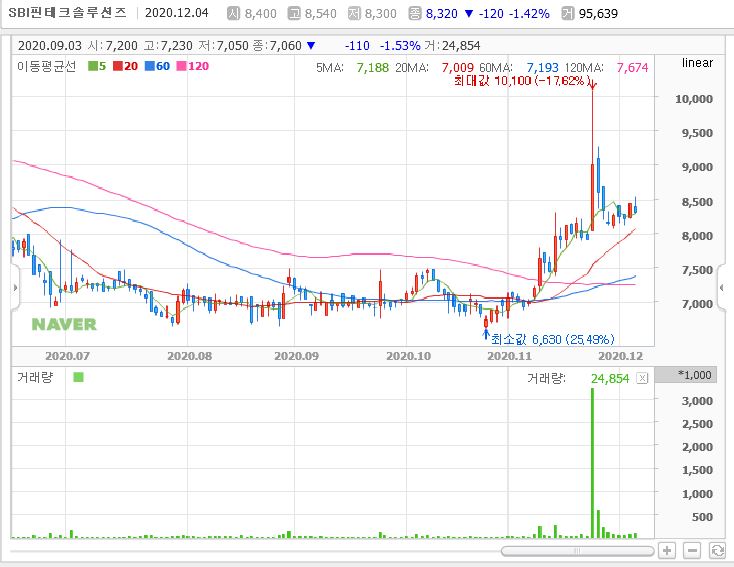Click the 5MA value 7,188
The width and height of the screenshot is (734, 567).
point(373,68)
